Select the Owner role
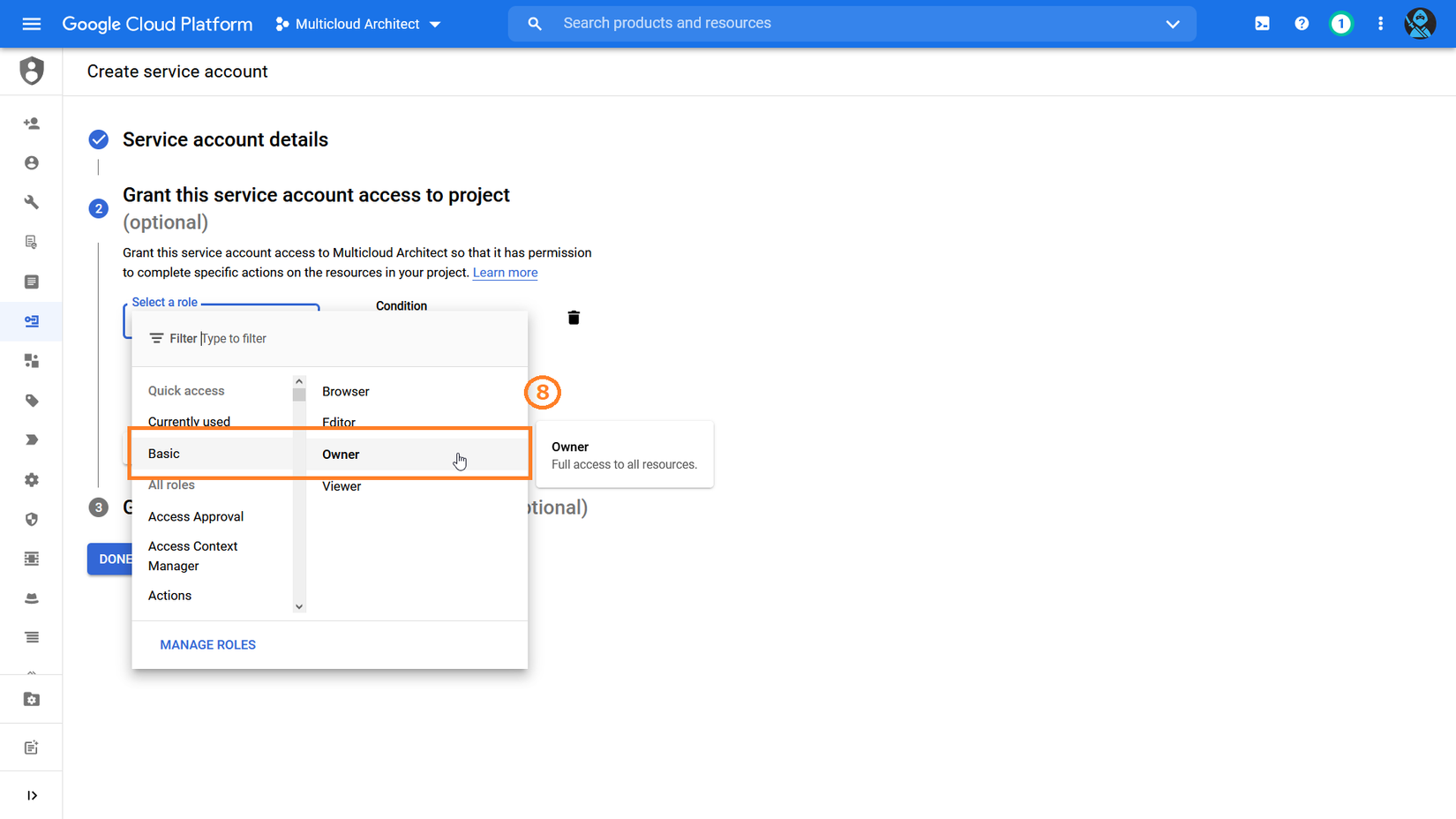The height and width of the screenshot is (819, 1456). click(341, 455)
